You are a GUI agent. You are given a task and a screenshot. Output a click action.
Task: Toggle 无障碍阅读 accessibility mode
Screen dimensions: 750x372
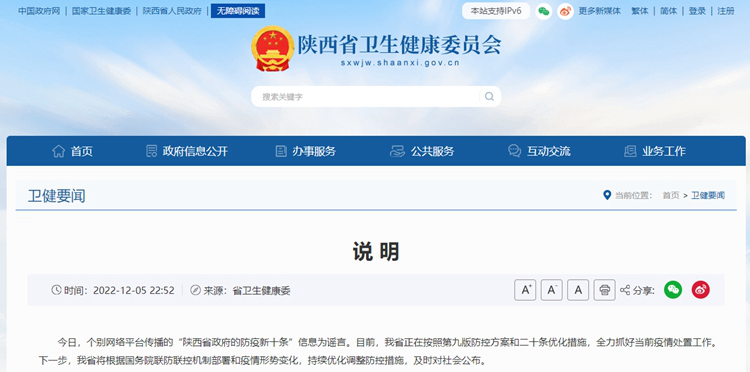238,11
